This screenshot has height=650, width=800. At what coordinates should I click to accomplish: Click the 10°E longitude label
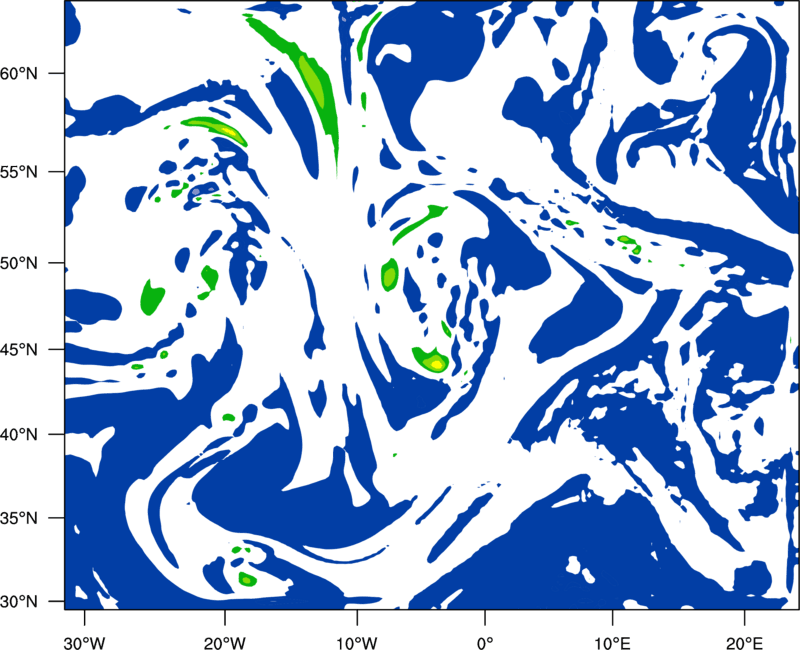(612, 643)
